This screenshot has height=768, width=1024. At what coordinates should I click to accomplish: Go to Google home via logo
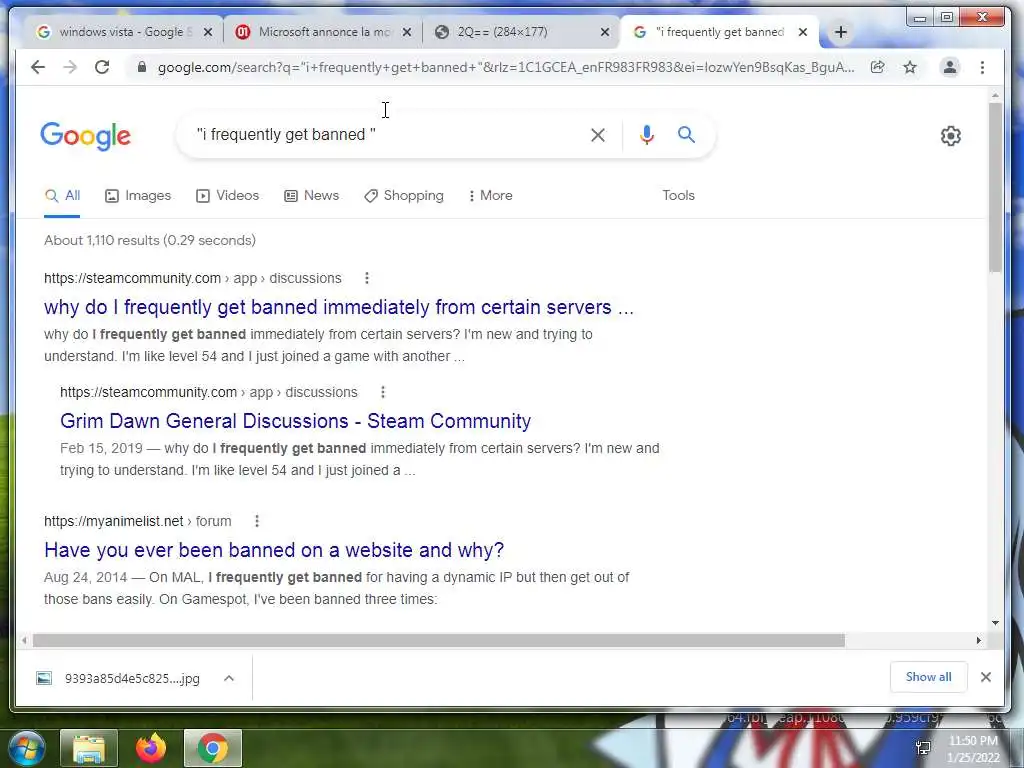tap(86, 136)
